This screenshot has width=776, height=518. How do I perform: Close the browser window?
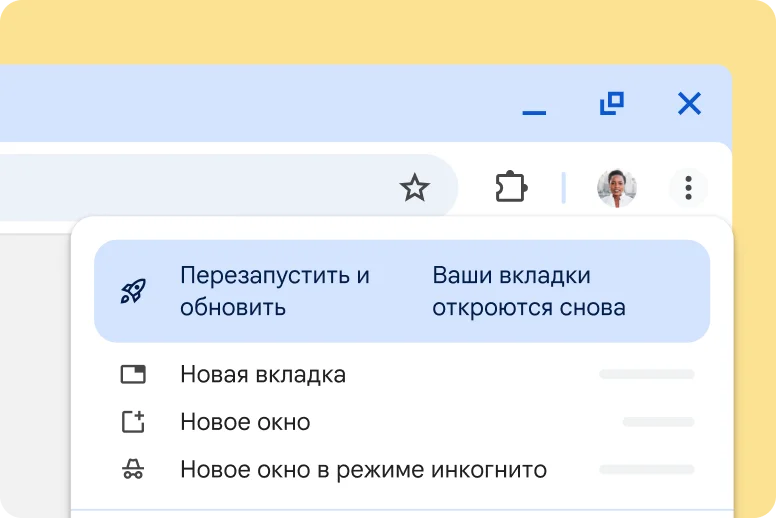tap(689, 103)
